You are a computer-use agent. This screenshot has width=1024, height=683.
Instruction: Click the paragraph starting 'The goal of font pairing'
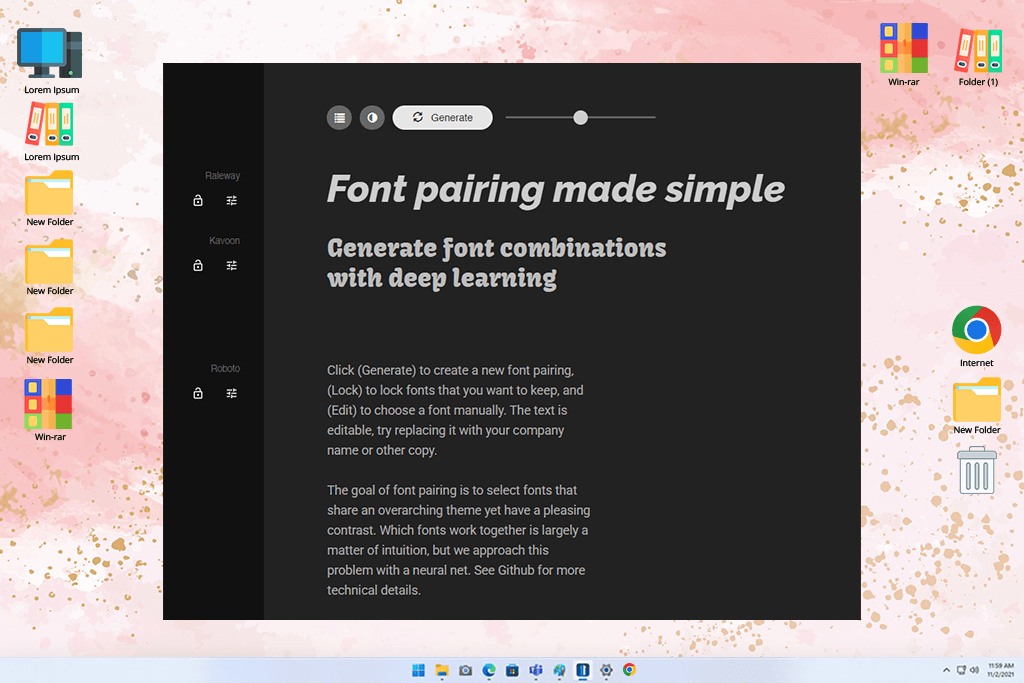pyautogui.click(x=458, y=540)
